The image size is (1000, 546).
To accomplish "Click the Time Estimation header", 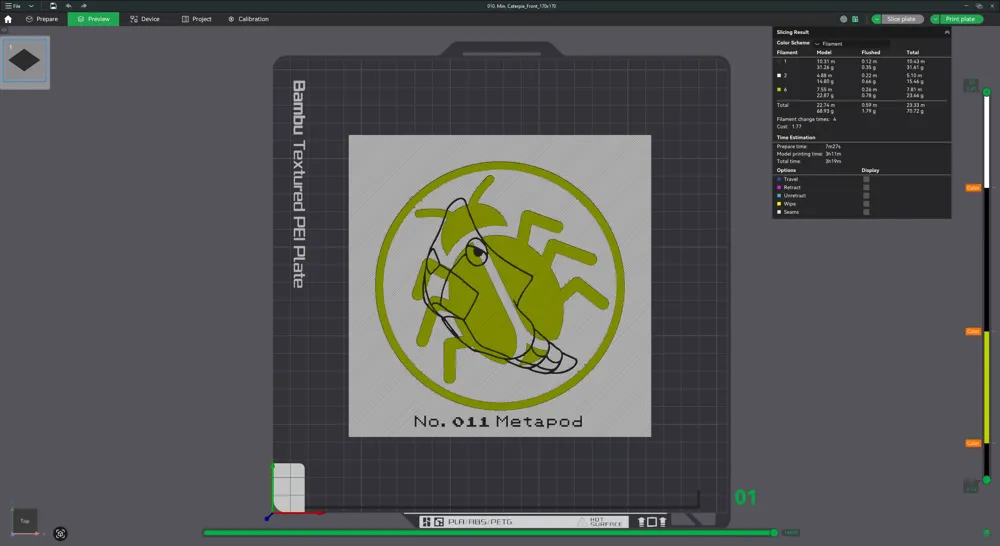I will tap(796, 137).
